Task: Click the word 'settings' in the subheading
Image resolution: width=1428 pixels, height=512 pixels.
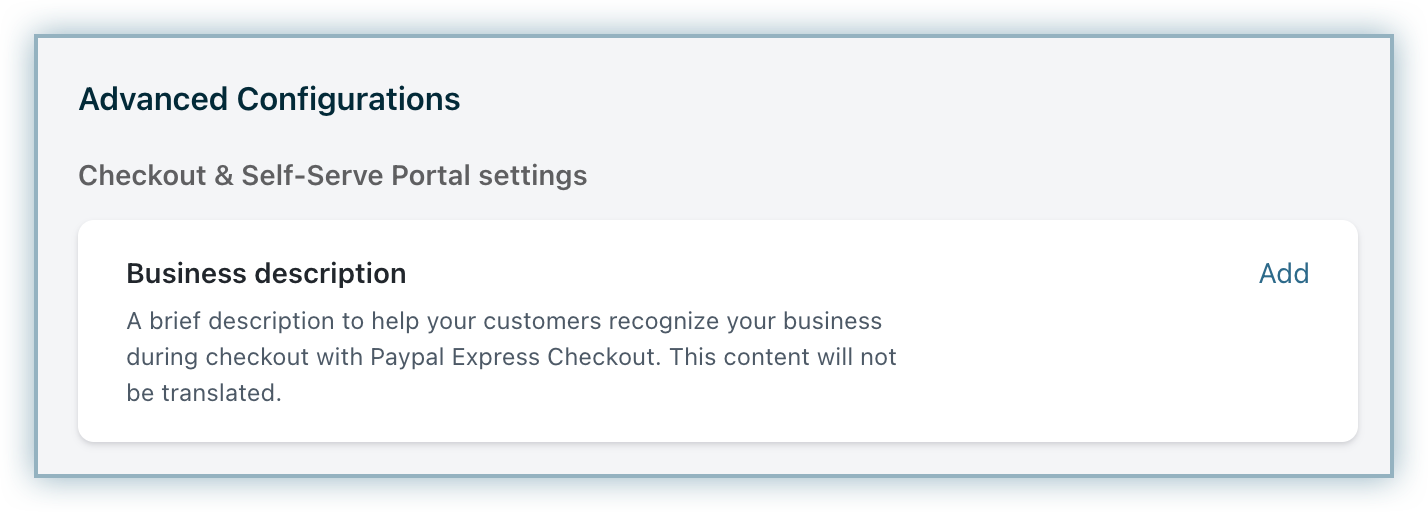Action: (532, 176)
